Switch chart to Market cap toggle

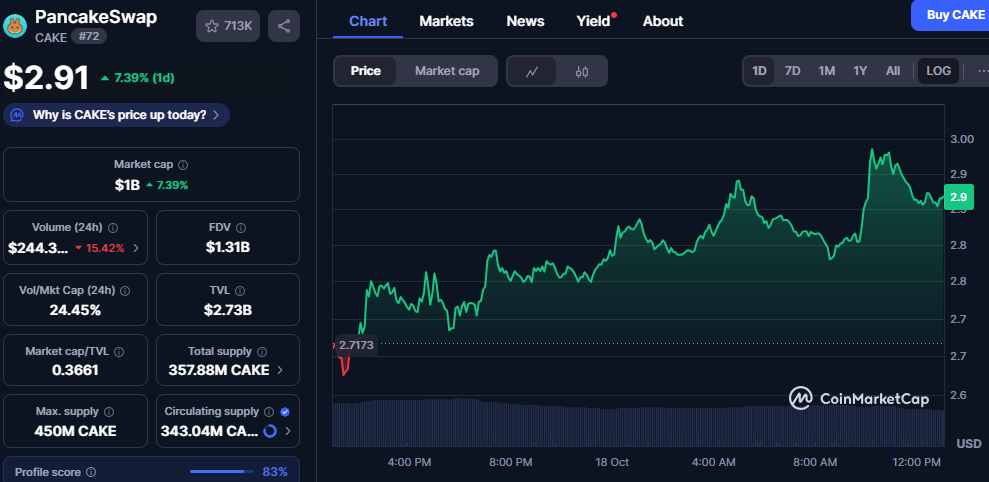(447, 71)
